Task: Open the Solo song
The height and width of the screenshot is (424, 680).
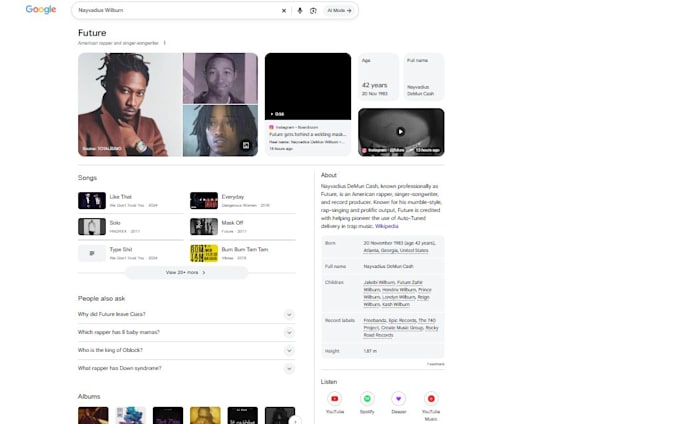Action: tap(131, 227)
